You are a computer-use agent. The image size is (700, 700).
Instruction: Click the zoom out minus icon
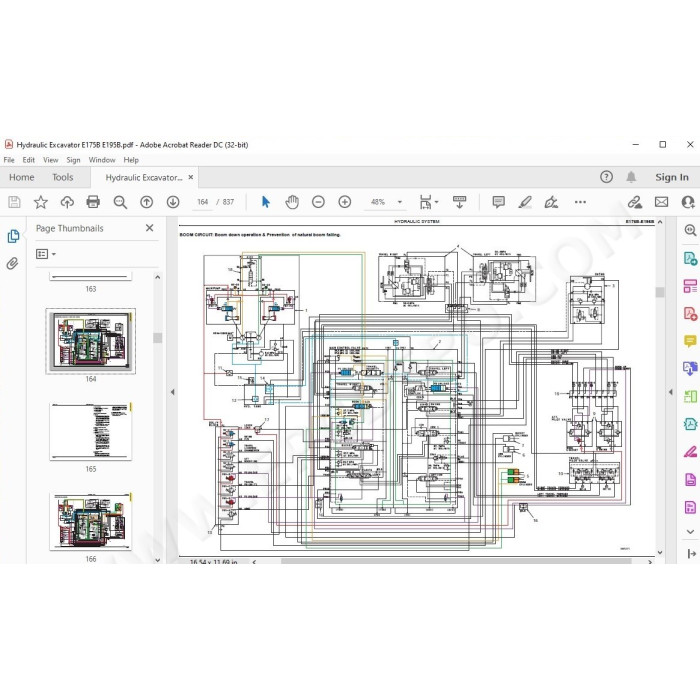318,202
